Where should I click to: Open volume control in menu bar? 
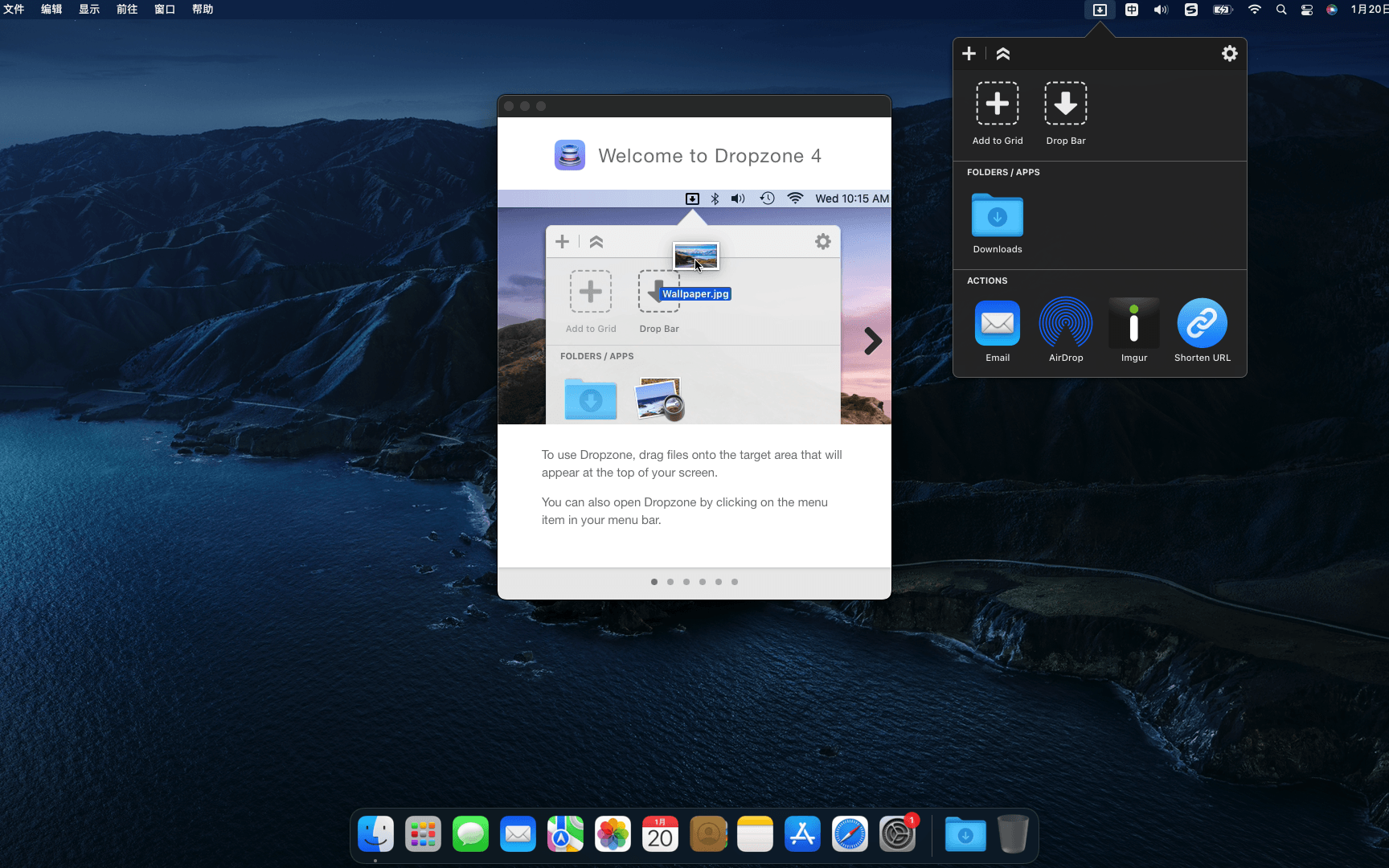(x=1161, y=10)
